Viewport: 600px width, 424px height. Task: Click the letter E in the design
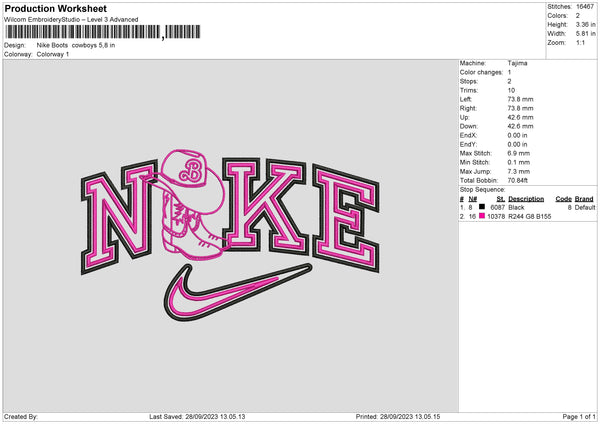[346, 218]
